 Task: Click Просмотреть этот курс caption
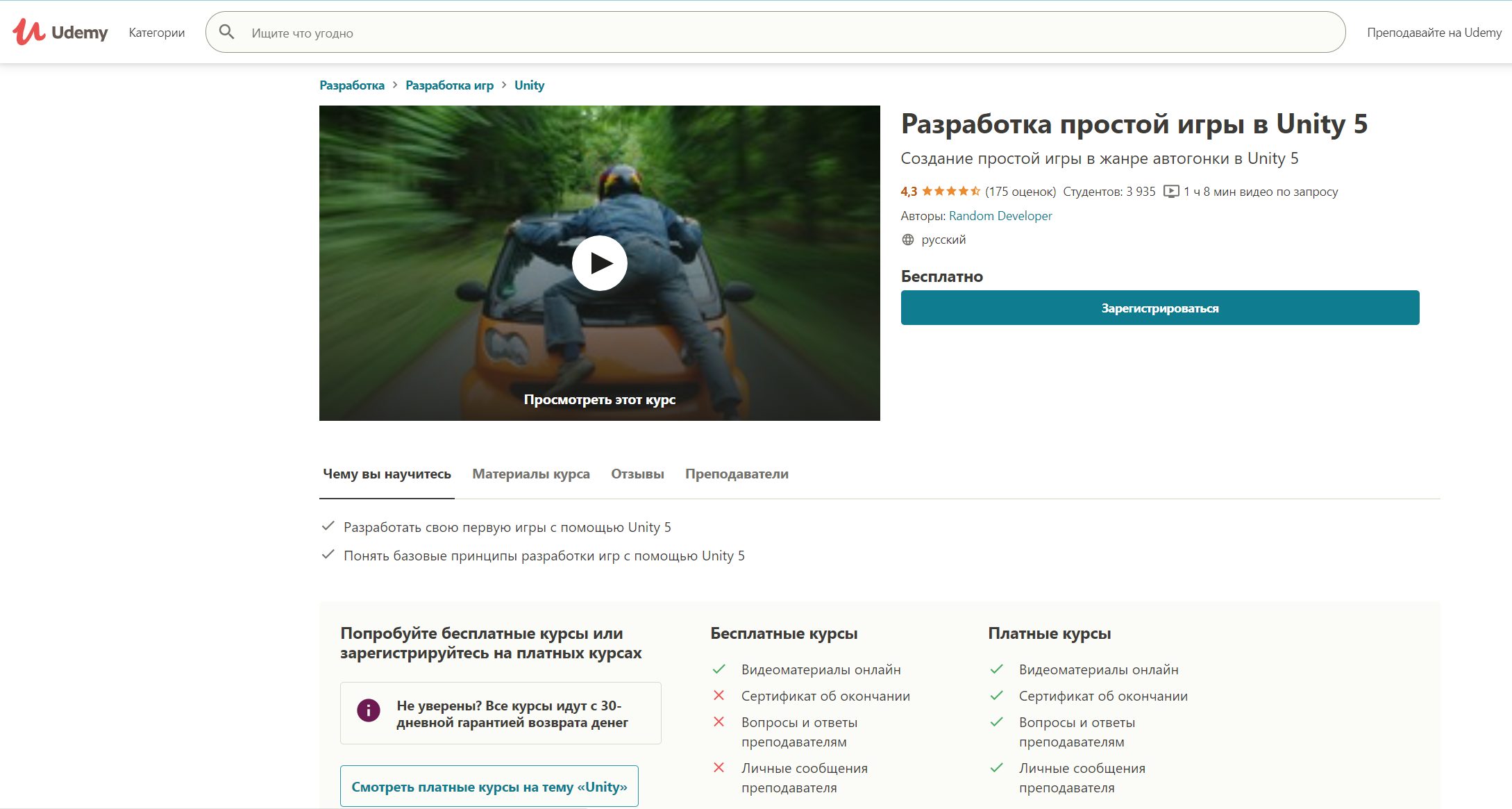point(600,399)
